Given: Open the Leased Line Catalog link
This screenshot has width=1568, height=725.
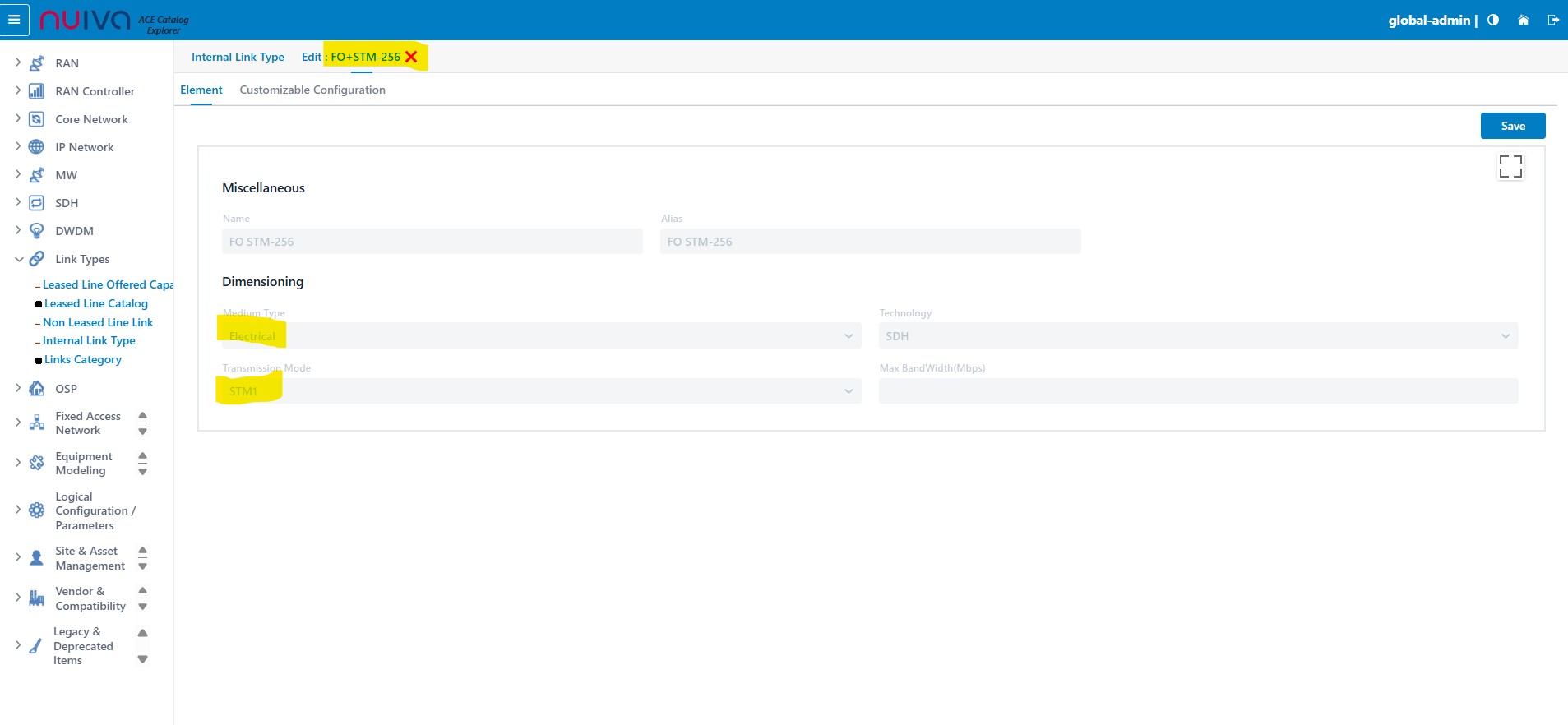Looking at the screenshot, I should tap(96, 303).
